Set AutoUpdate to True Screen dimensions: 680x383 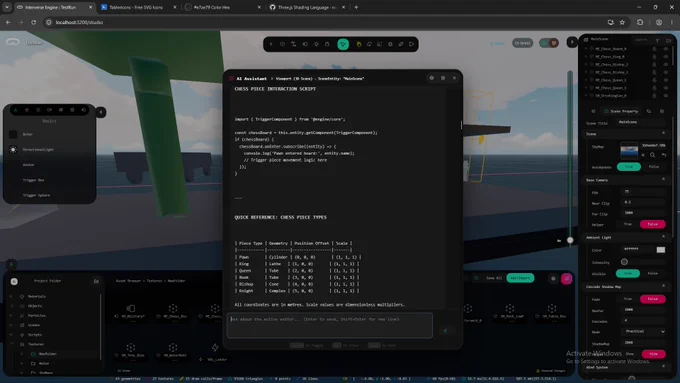pos(629,167)
